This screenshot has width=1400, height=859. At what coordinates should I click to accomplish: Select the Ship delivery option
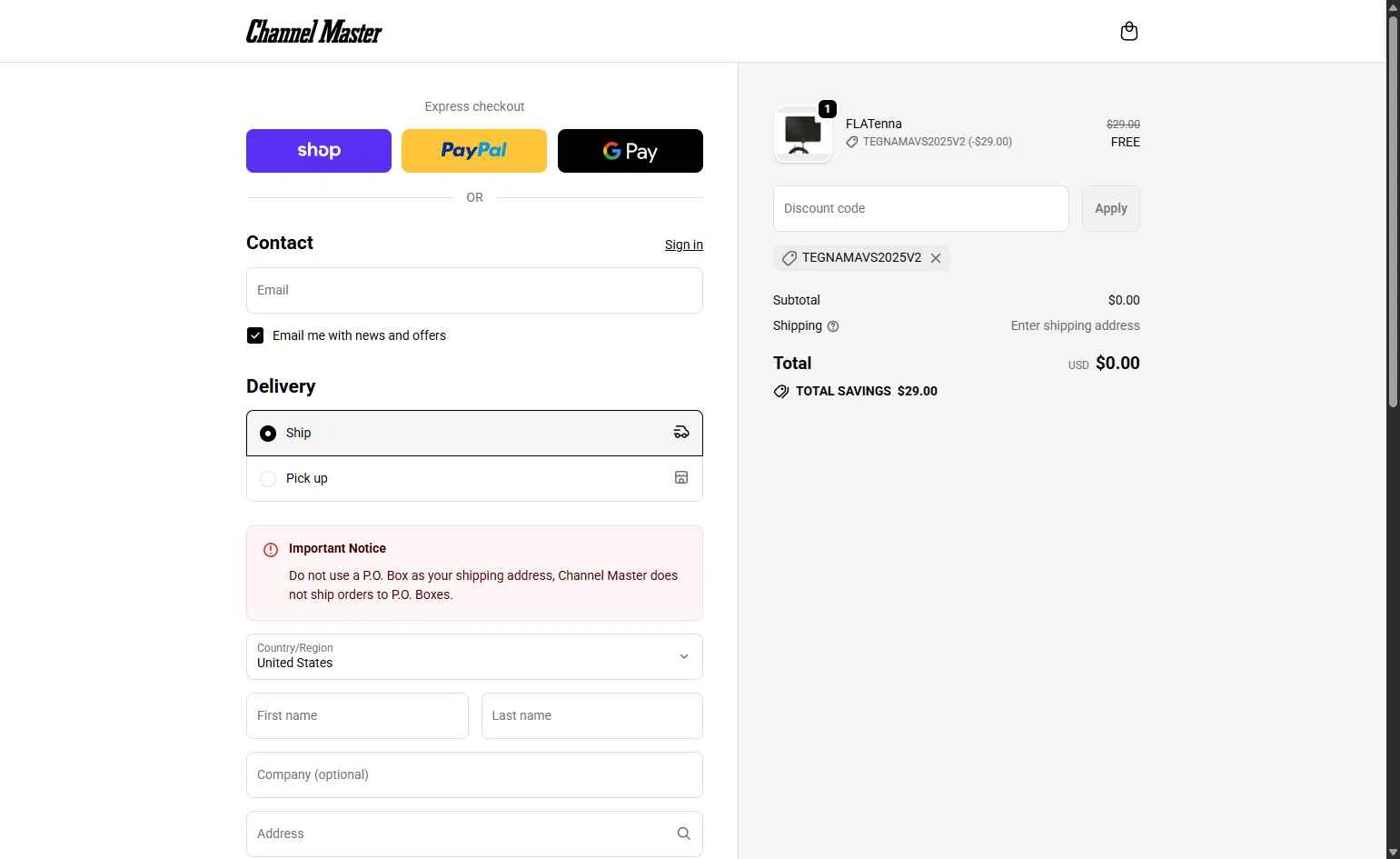pos(474,433)
